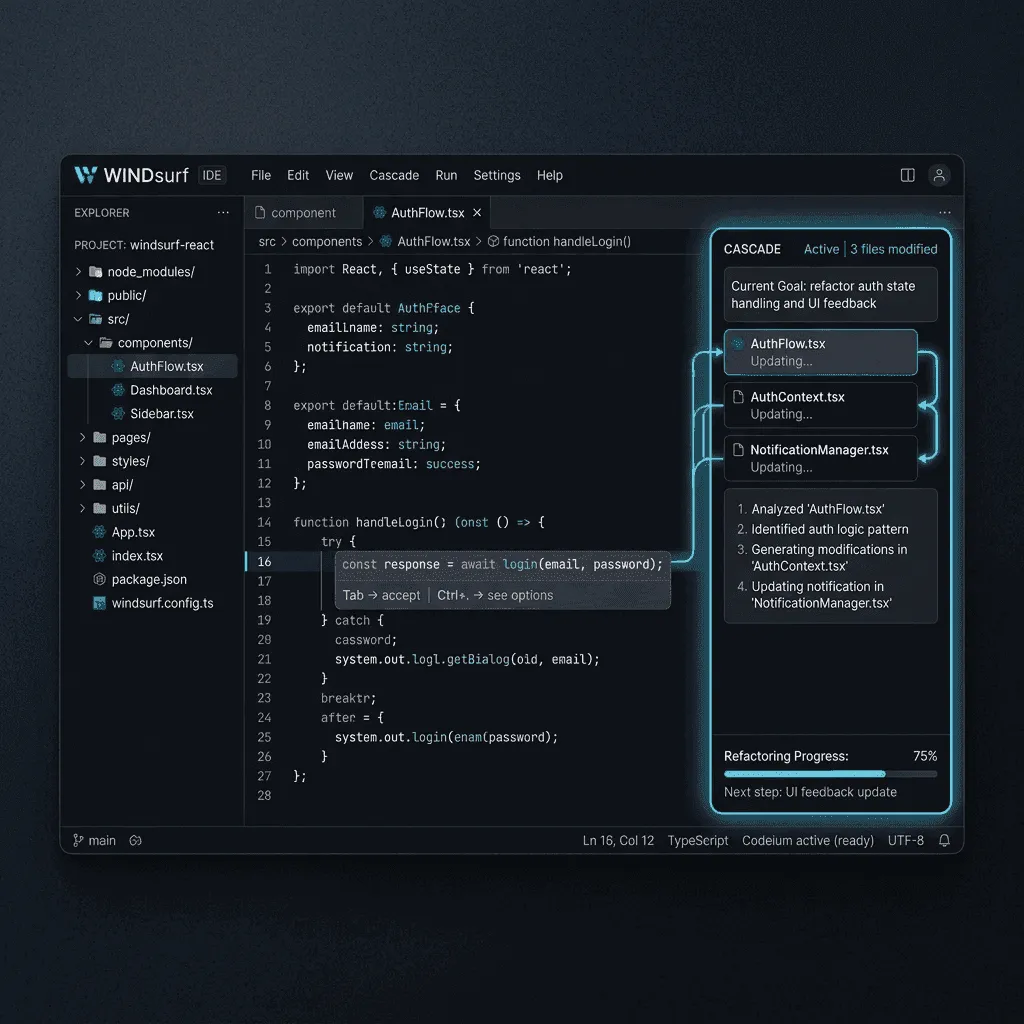Click React icon beside App.tsx

[x=99, y=532]
